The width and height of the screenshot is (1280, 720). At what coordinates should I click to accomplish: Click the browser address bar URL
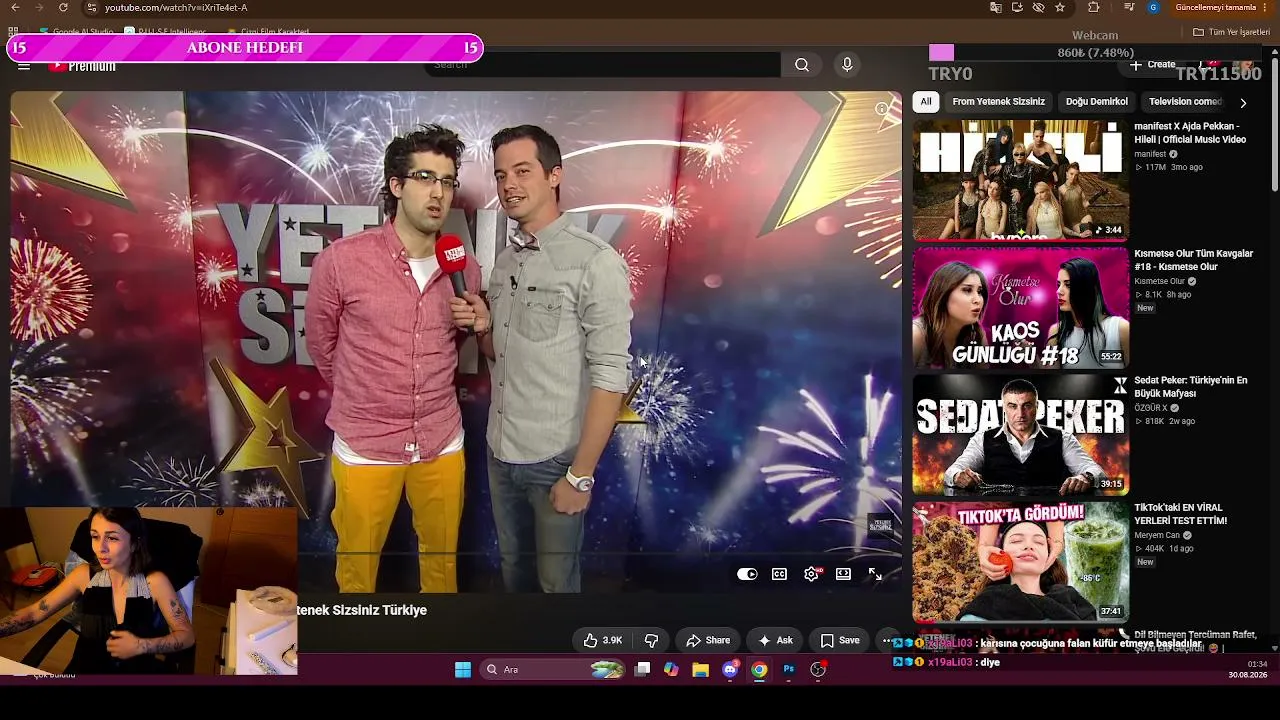(x=176, y=7)
